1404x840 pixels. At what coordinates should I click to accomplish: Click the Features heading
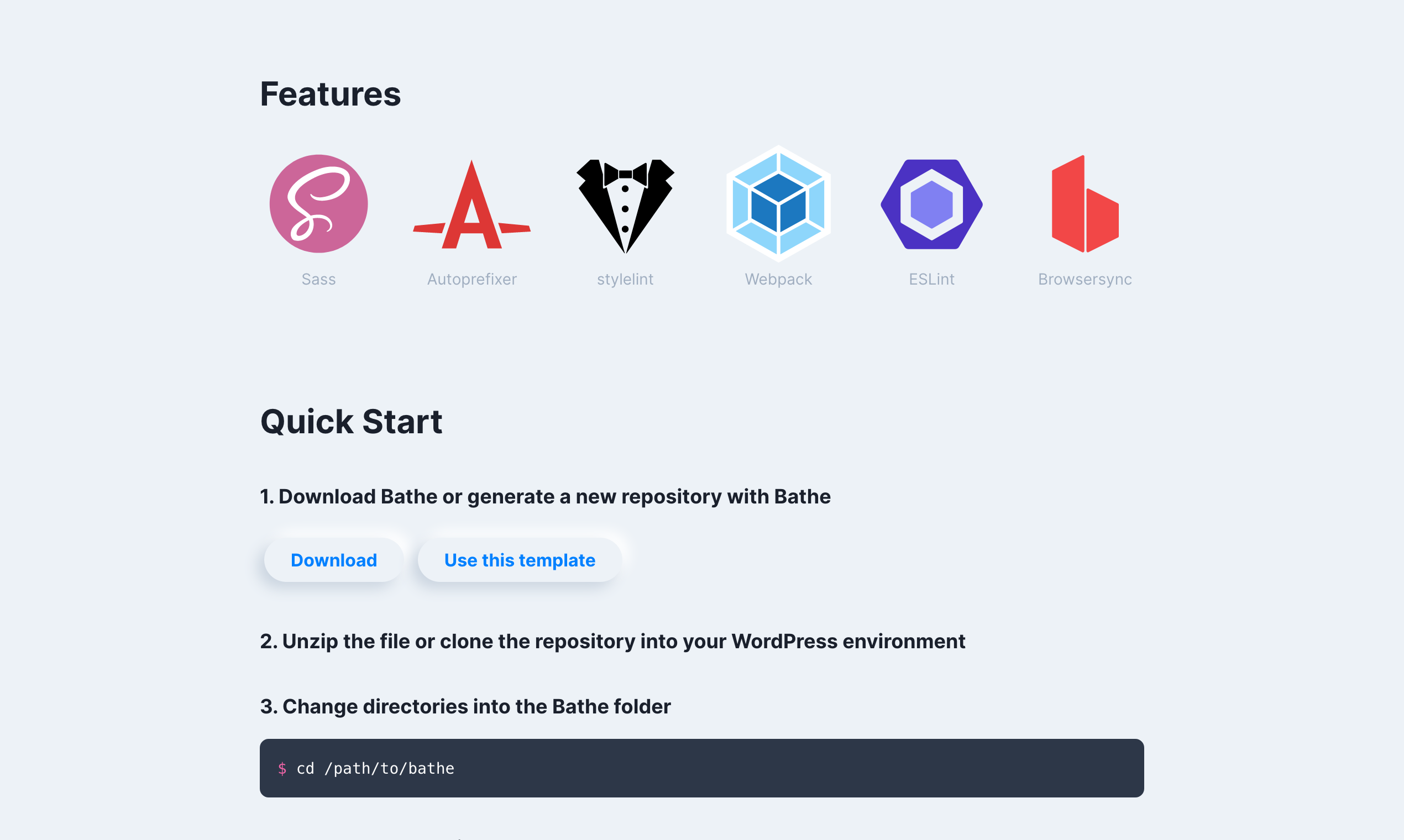[330, 94]
